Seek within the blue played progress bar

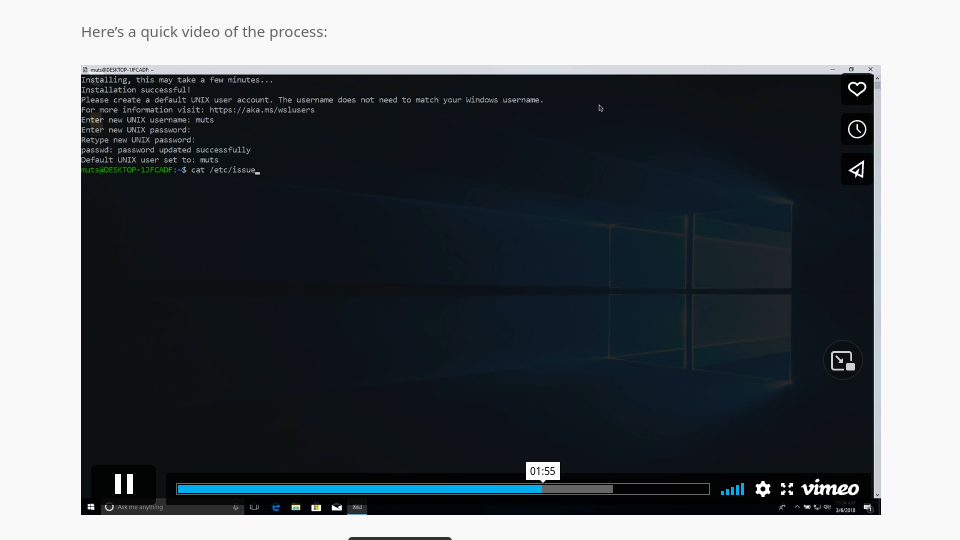360,489
